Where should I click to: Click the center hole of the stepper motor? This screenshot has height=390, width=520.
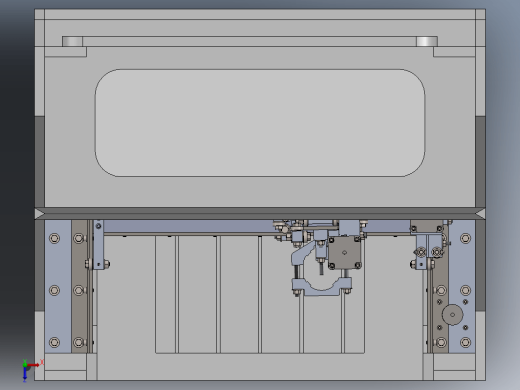(345, 252)
